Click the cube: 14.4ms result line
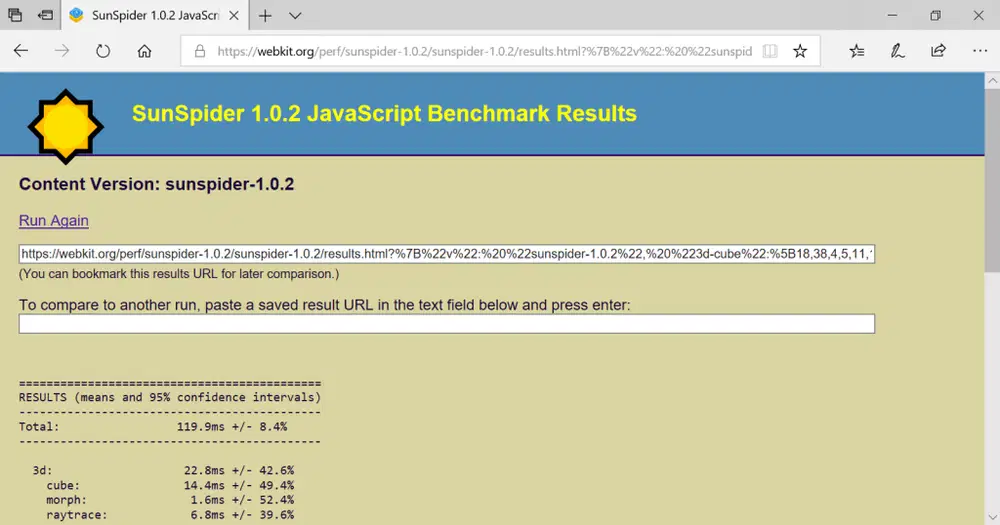This screenshot has width=1000, height=525. (170, 485)
